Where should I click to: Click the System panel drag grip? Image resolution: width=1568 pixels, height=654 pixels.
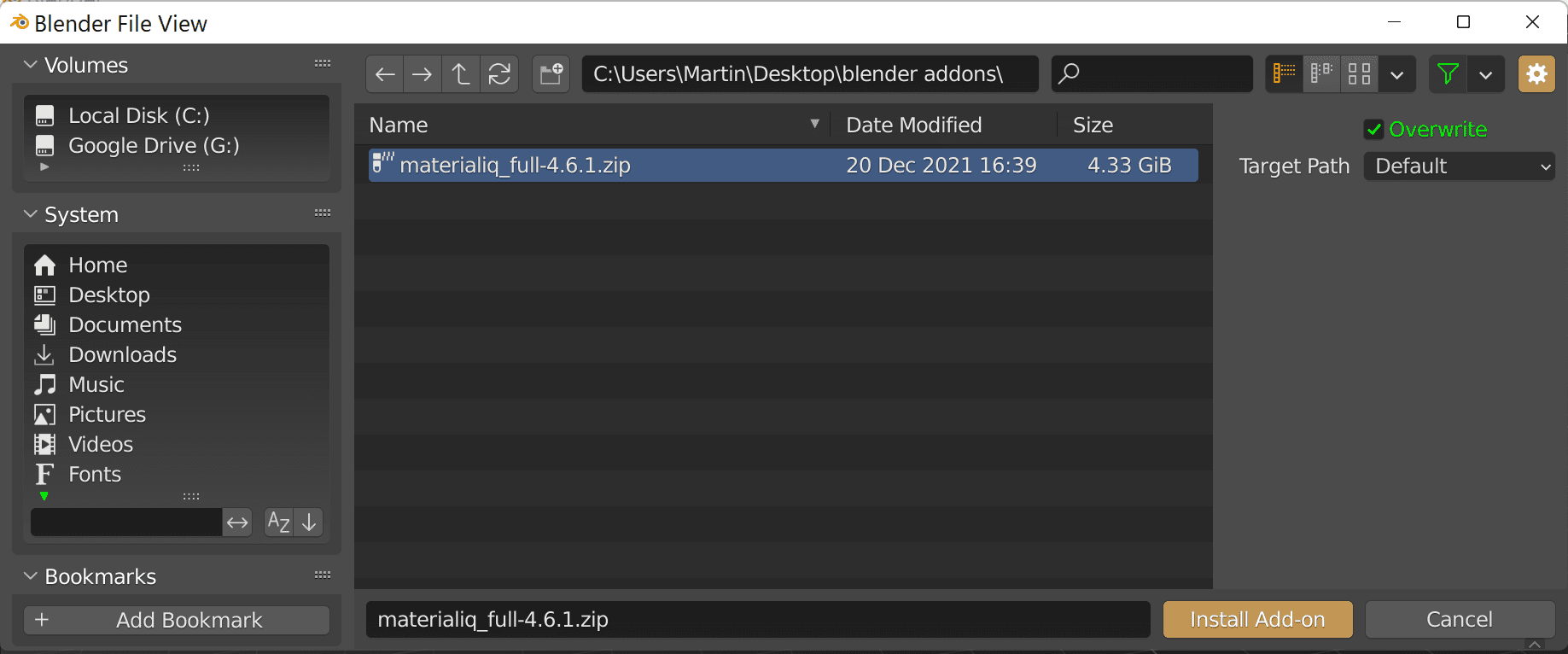[x=323, y=213]
